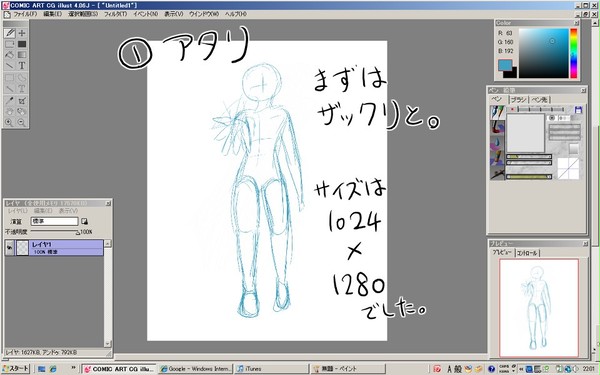Open 表示(V) menu in layer panel

click(x=68, y=211)
